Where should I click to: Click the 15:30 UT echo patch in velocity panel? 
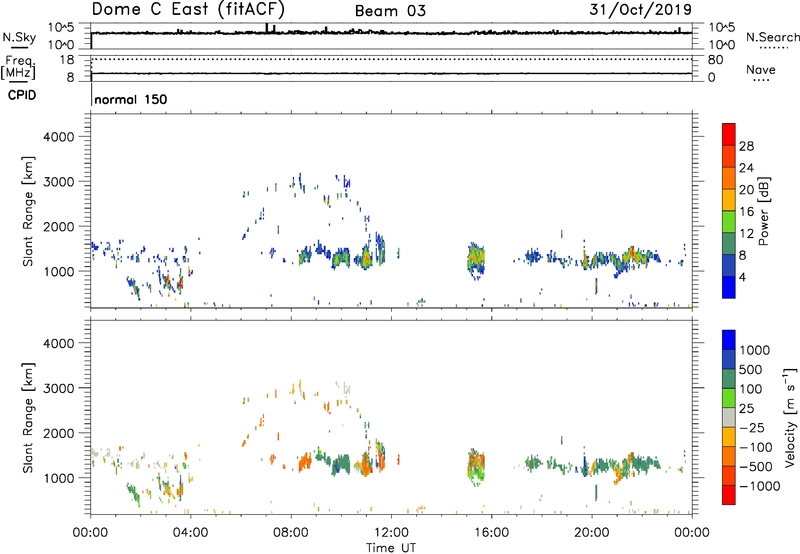[476, 467]
